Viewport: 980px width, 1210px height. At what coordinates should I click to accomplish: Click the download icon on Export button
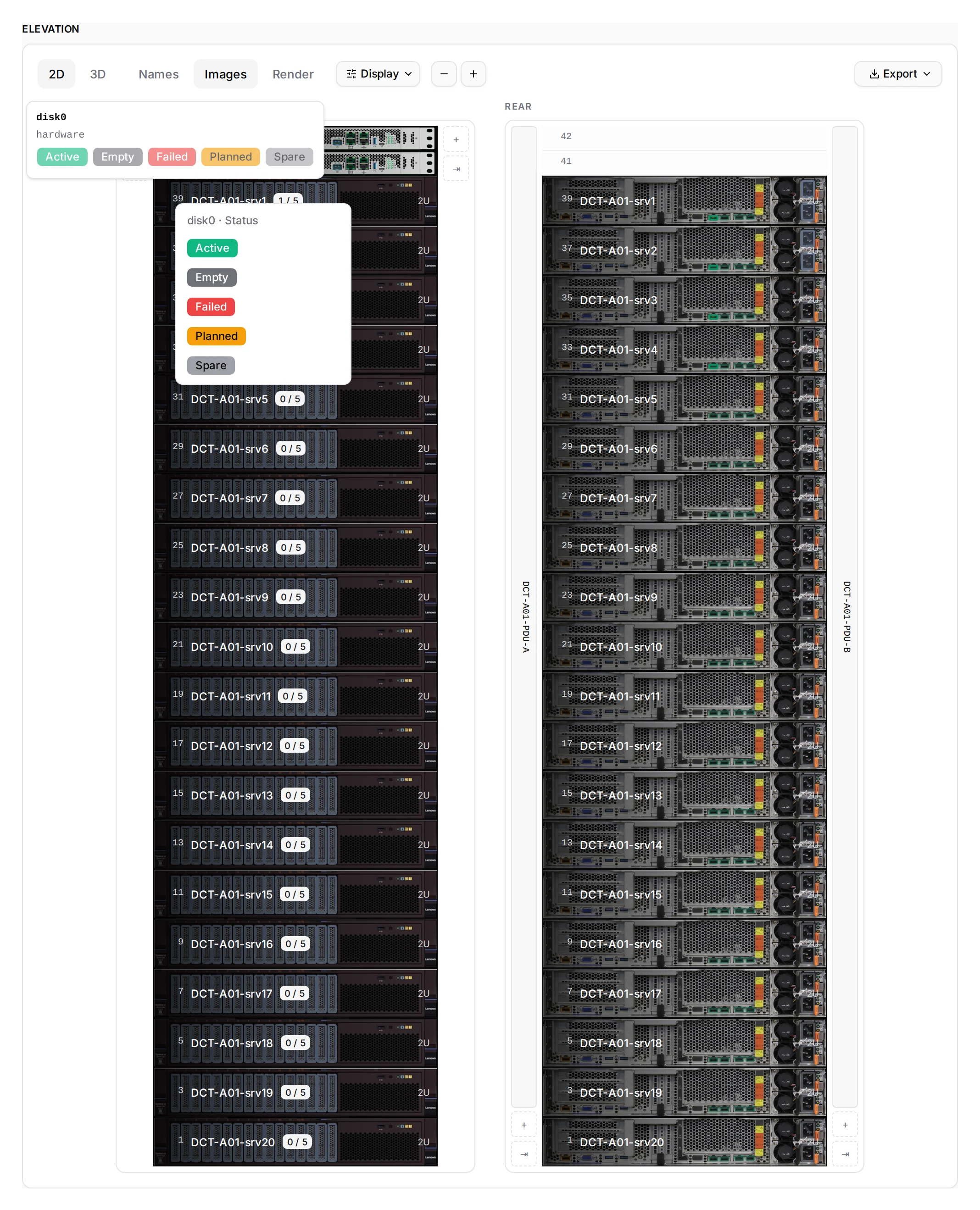874,74
